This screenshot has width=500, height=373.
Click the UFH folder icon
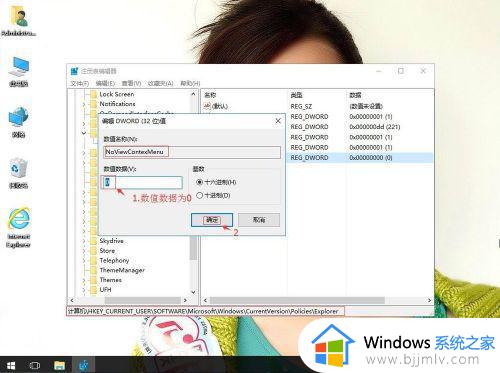93,290
